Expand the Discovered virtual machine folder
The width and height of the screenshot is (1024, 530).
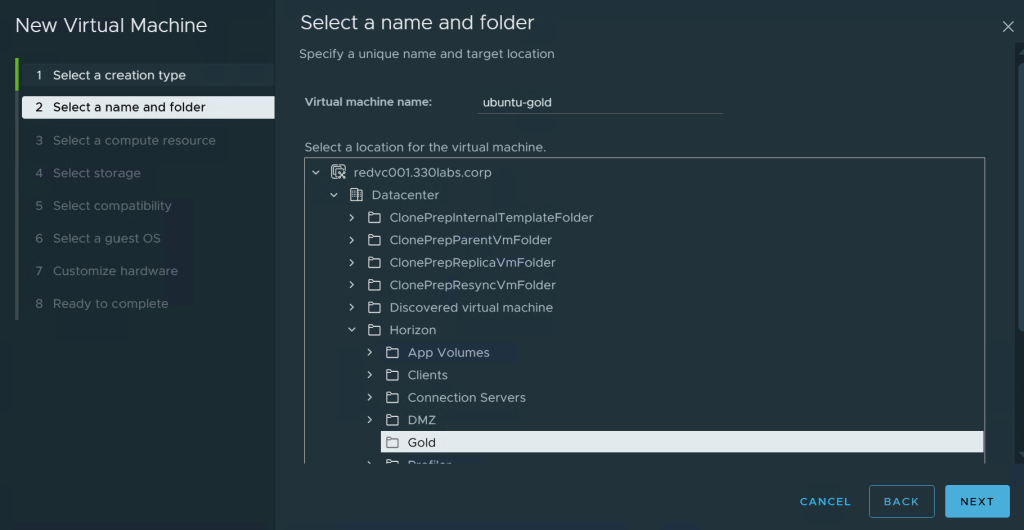pyautogui.click(x=352, y=307)
